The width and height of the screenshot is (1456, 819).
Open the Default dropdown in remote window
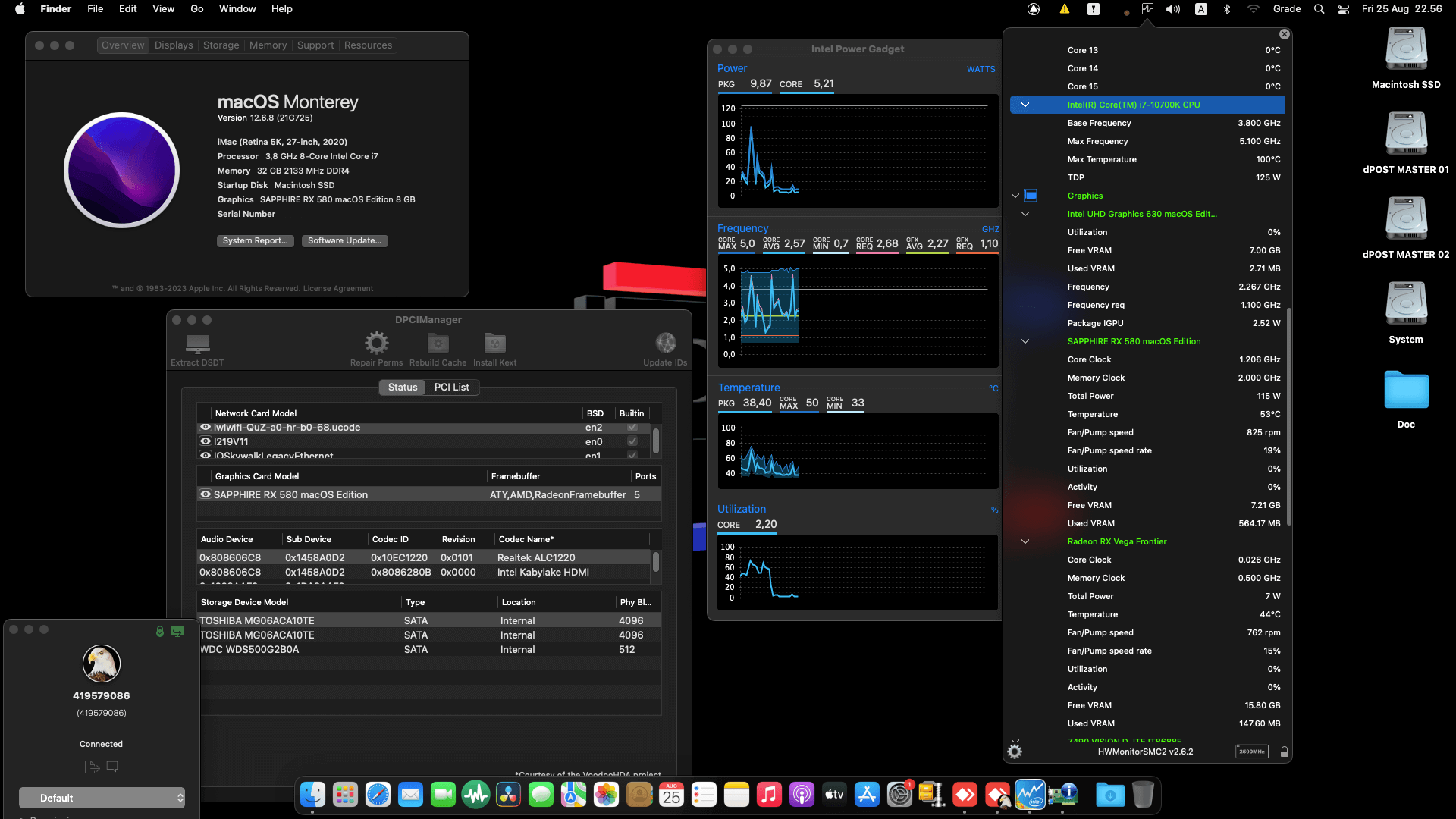[x=102, y=798]
